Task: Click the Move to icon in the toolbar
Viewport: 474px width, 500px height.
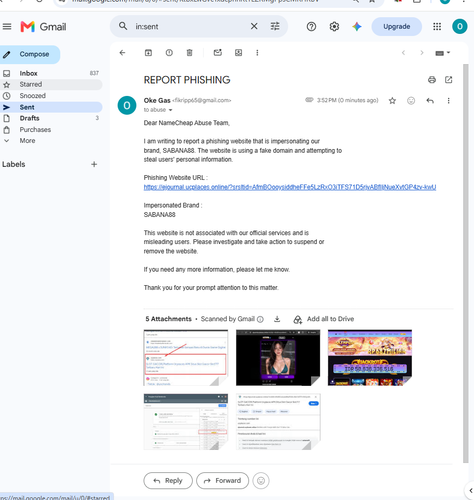Action: click(x=238, y=53)
